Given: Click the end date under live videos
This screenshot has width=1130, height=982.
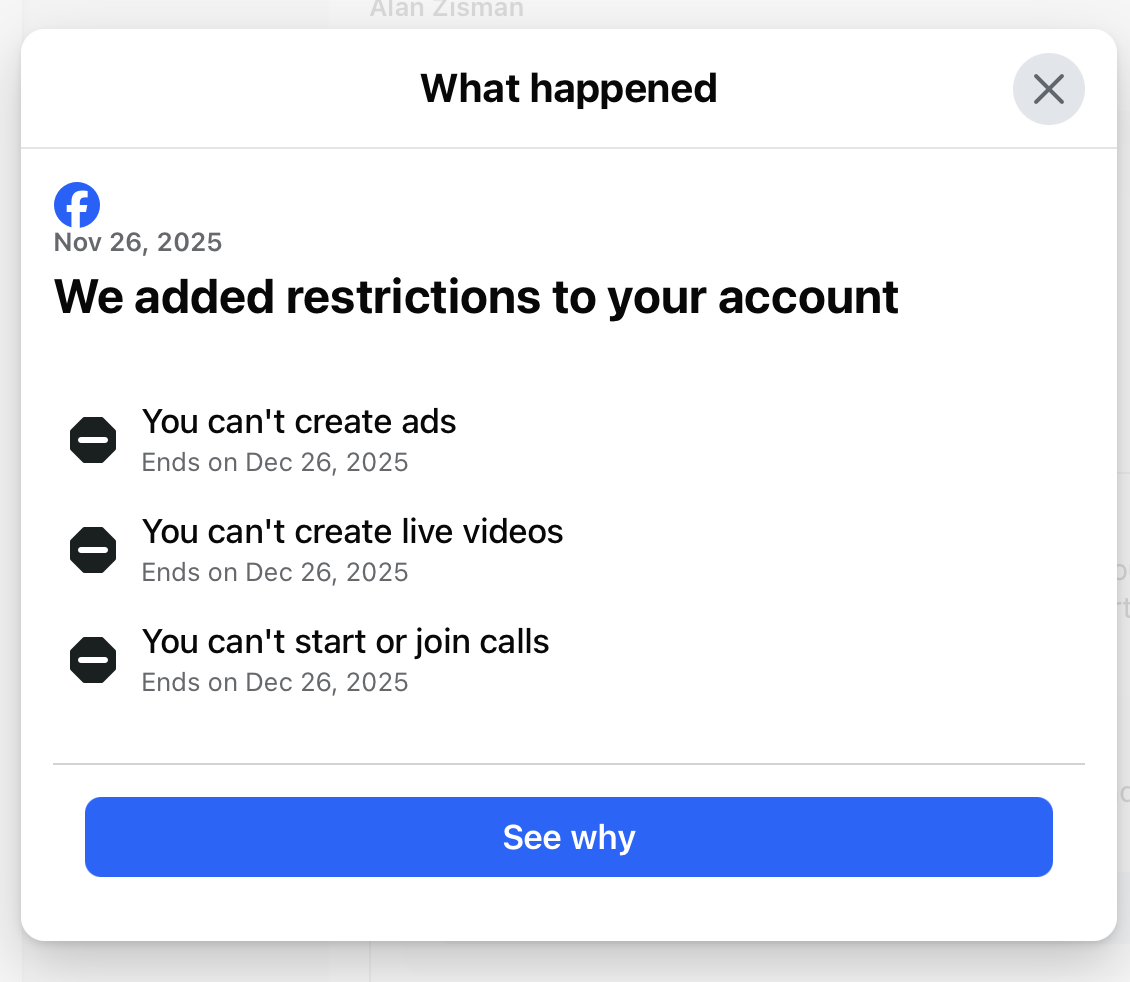Looking at the screenshot, I should [x=275, y=572].
